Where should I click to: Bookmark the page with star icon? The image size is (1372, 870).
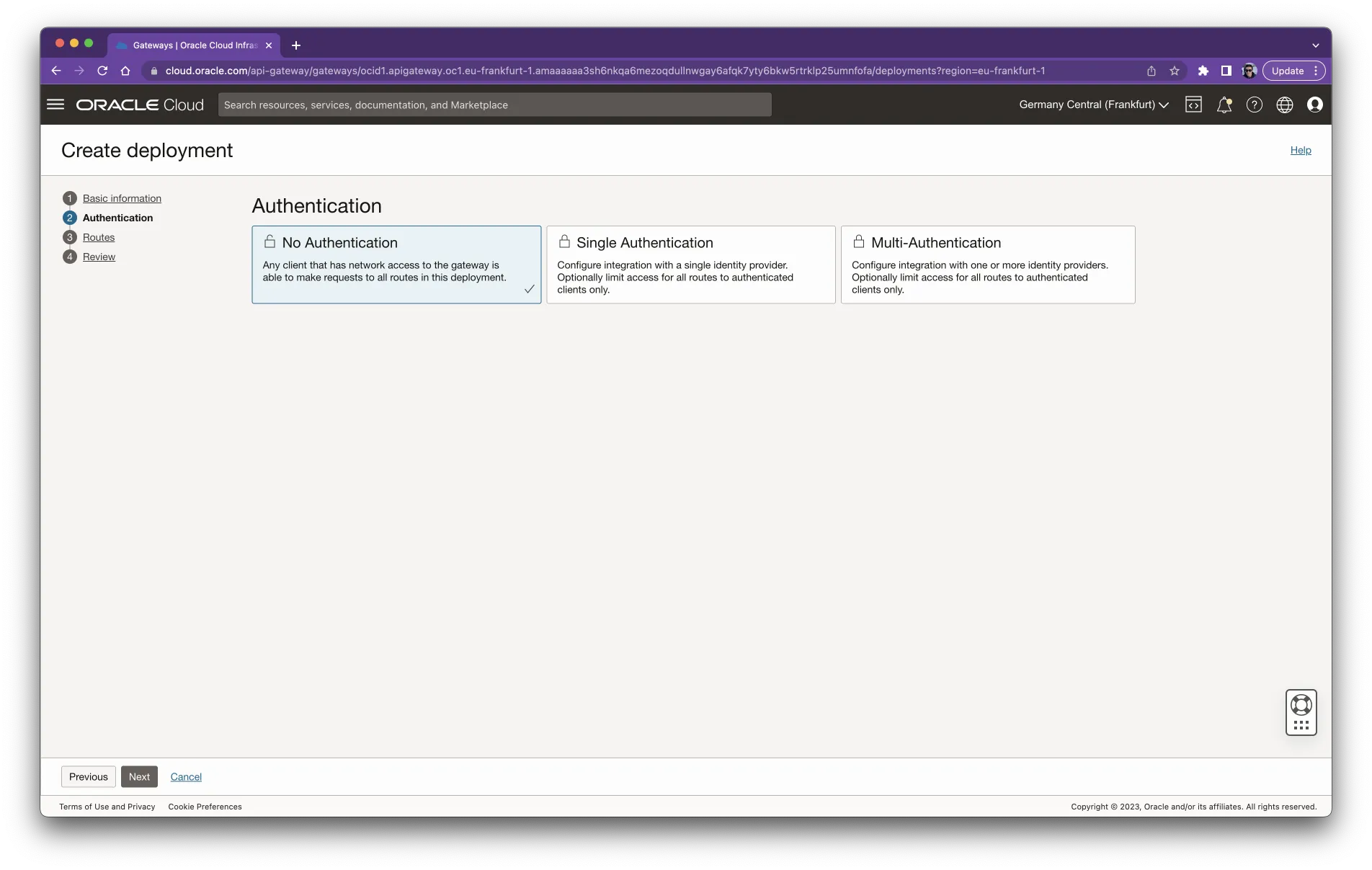(1175, 71)
